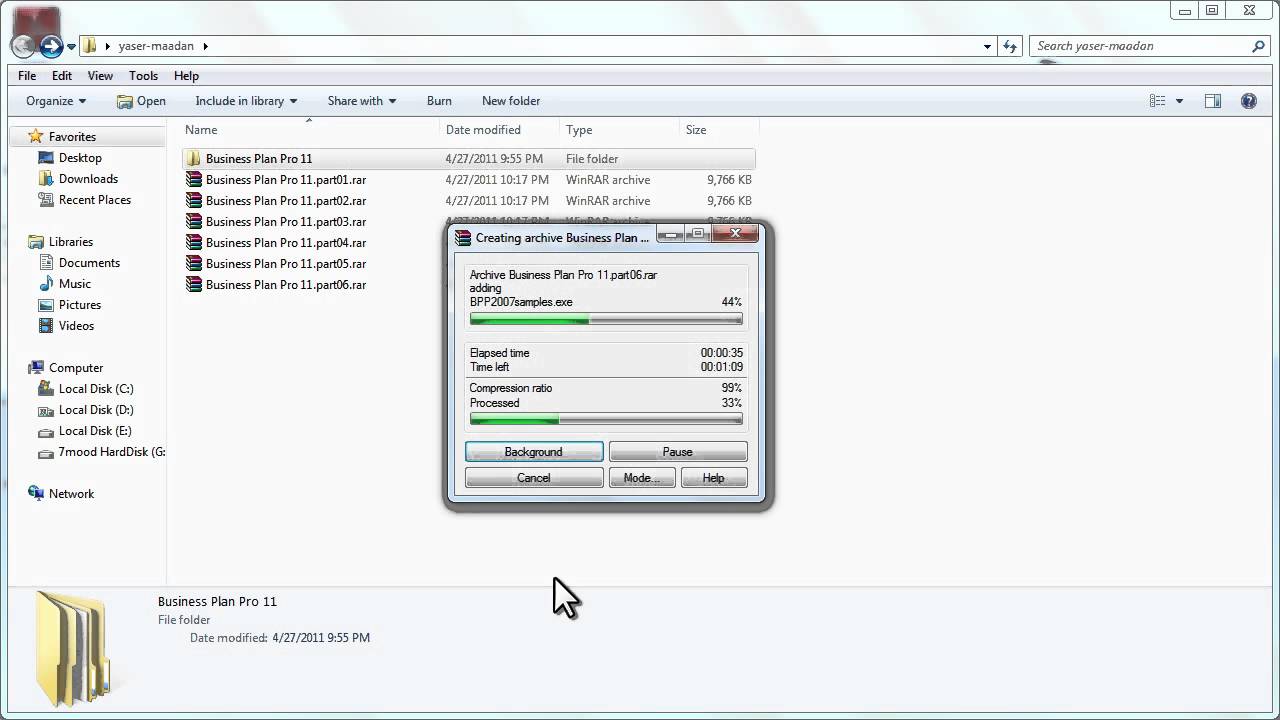Expand the Share with dropdown
The width and height of the screenshot is (1280, 720).
[x=362, y=101]
